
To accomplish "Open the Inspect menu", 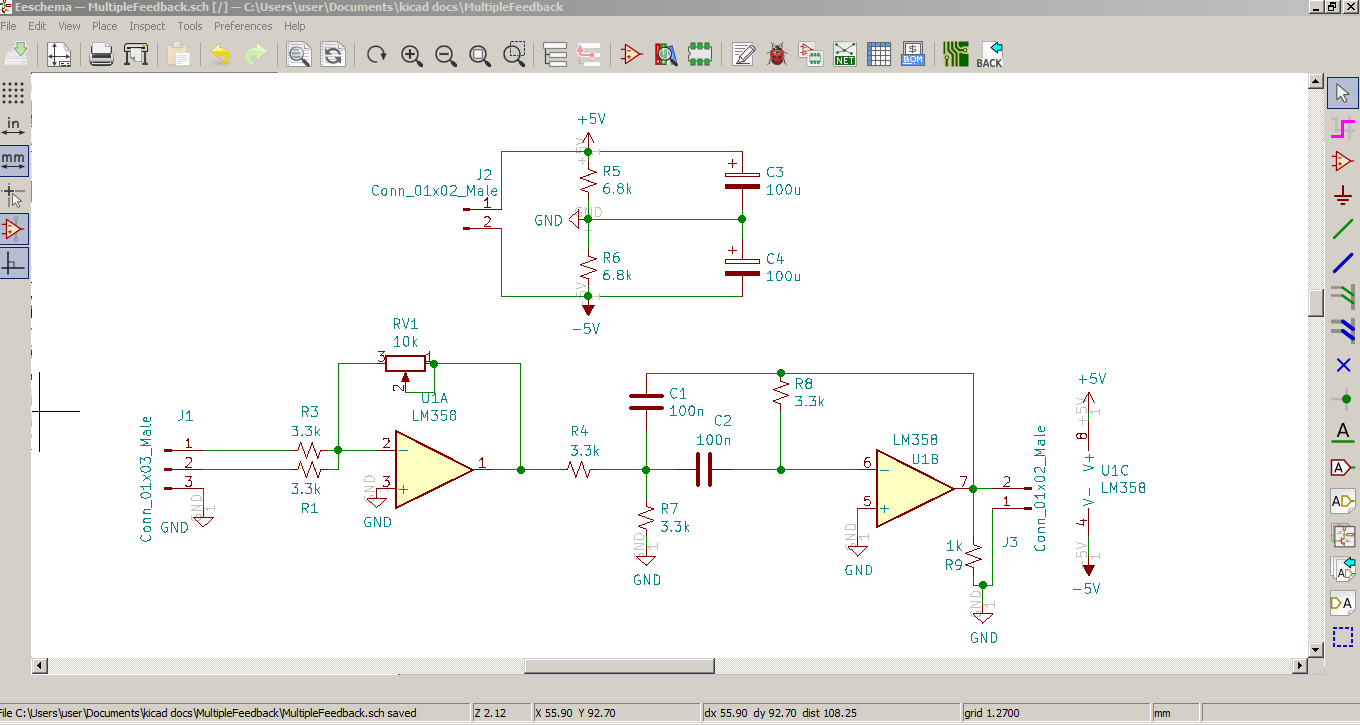I will (x=146, y=26).
